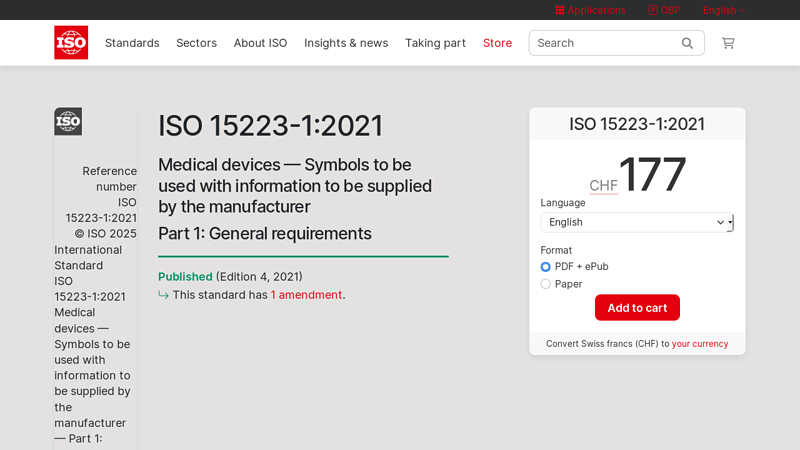Click the red ISO logo in header

[71, 43]
